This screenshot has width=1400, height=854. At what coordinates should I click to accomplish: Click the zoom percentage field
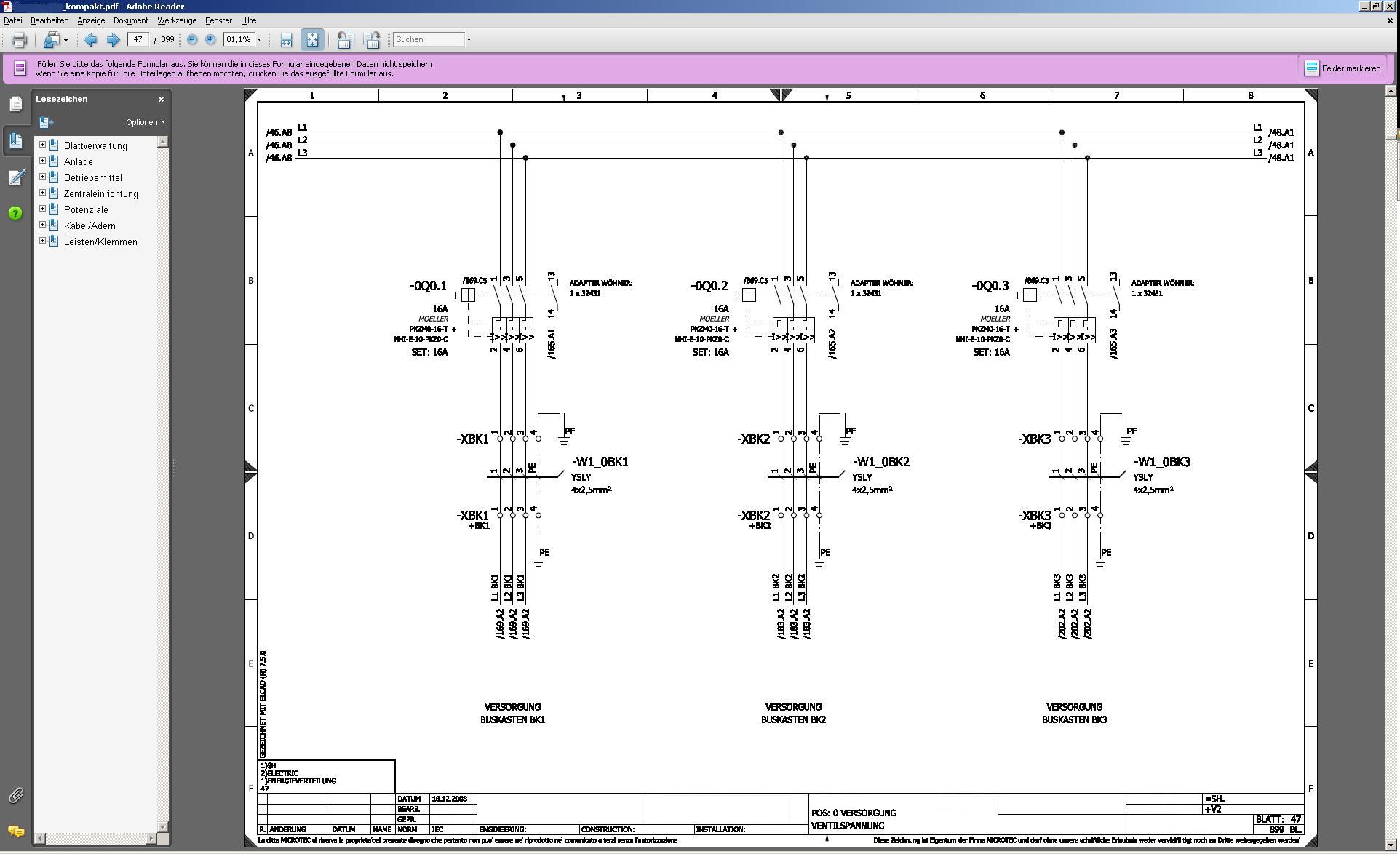click(239, 40)
